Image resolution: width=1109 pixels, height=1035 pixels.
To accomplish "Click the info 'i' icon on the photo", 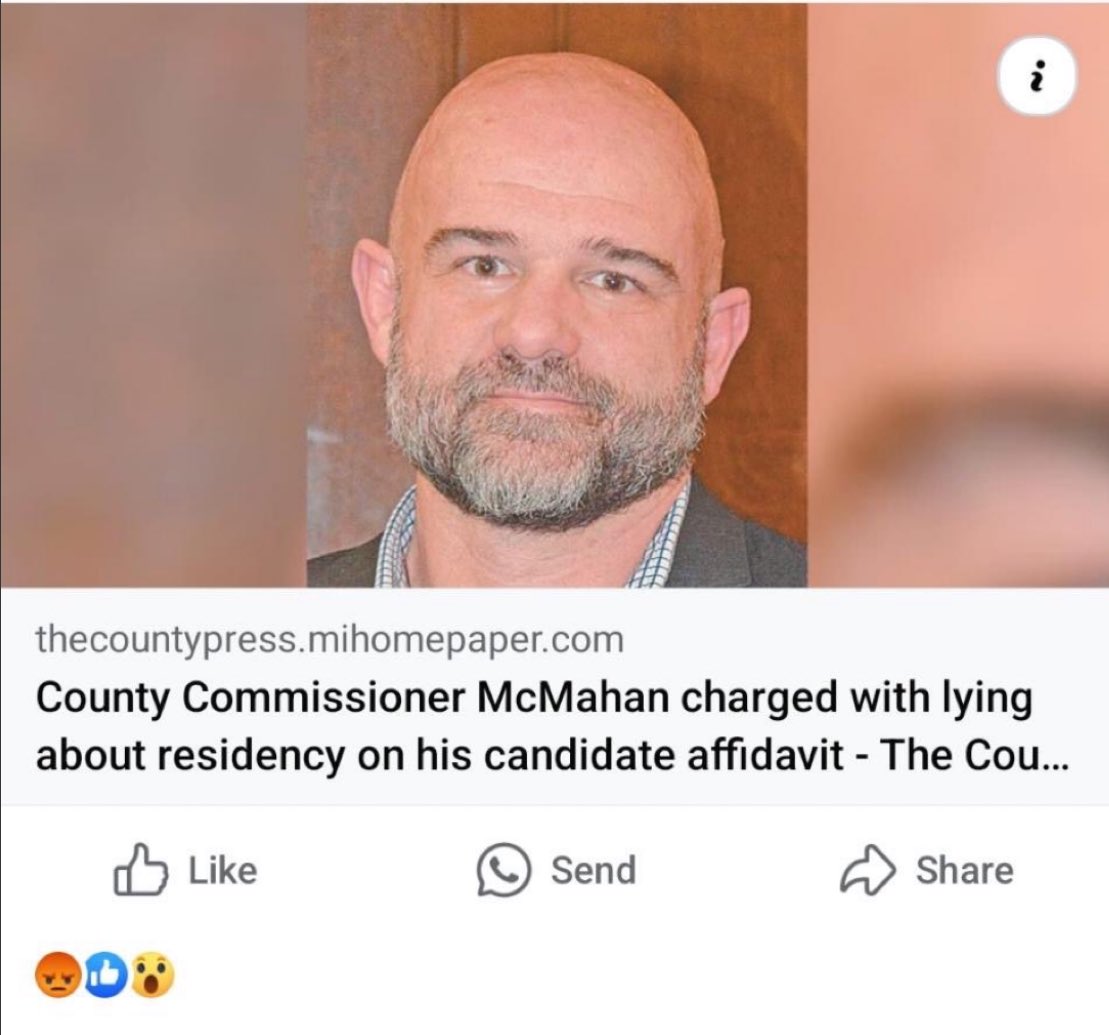I will [x=1036, y=79].
